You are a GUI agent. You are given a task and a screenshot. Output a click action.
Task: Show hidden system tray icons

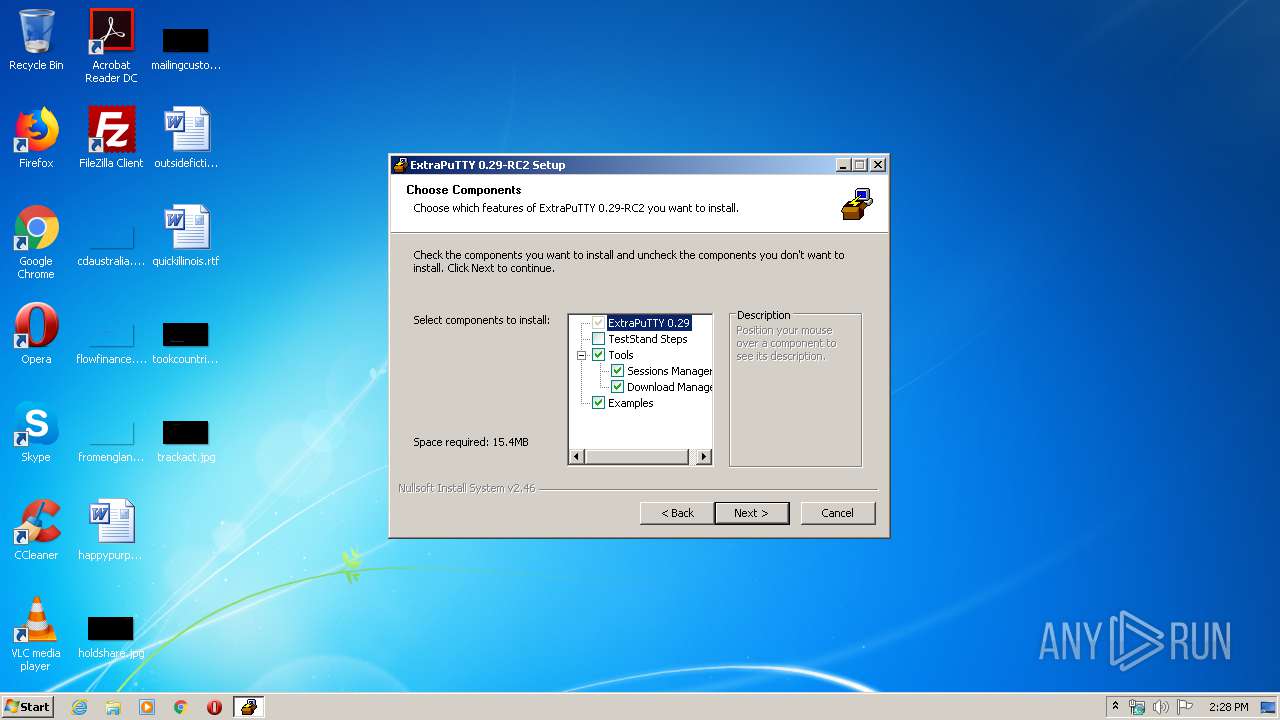pyautogui.click(x=1116, y=707)
